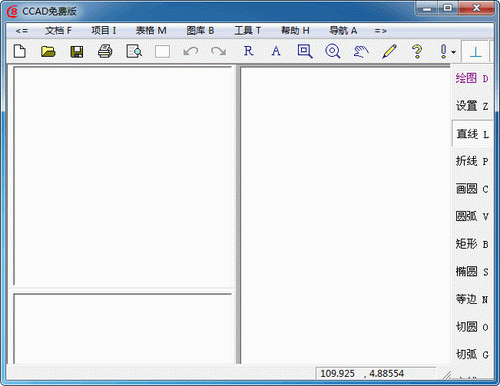Screen dimensions: 500x386
Task: Select the yellow pencil tool
Action: click(389, 51)
